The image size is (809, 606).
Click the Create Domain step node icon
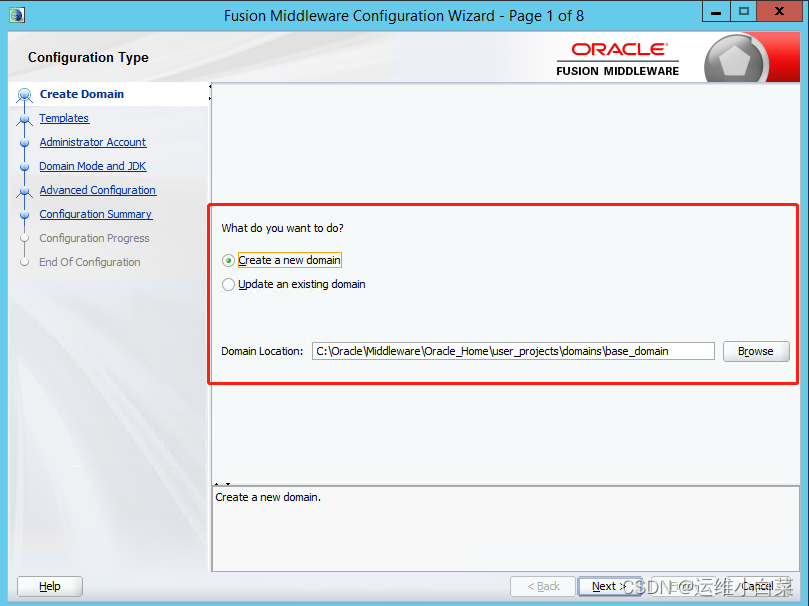point(24,94)
